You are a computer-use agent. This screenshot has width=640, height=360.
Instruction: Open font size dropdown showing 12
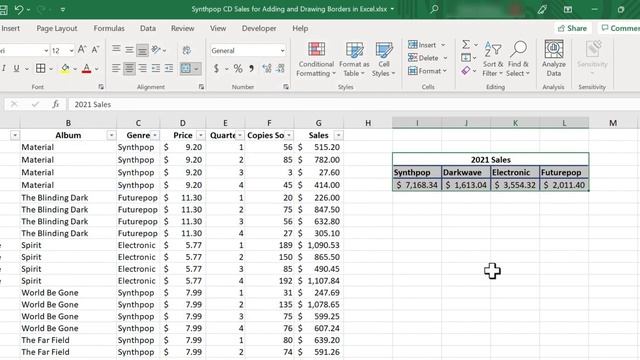coord(71,51)
